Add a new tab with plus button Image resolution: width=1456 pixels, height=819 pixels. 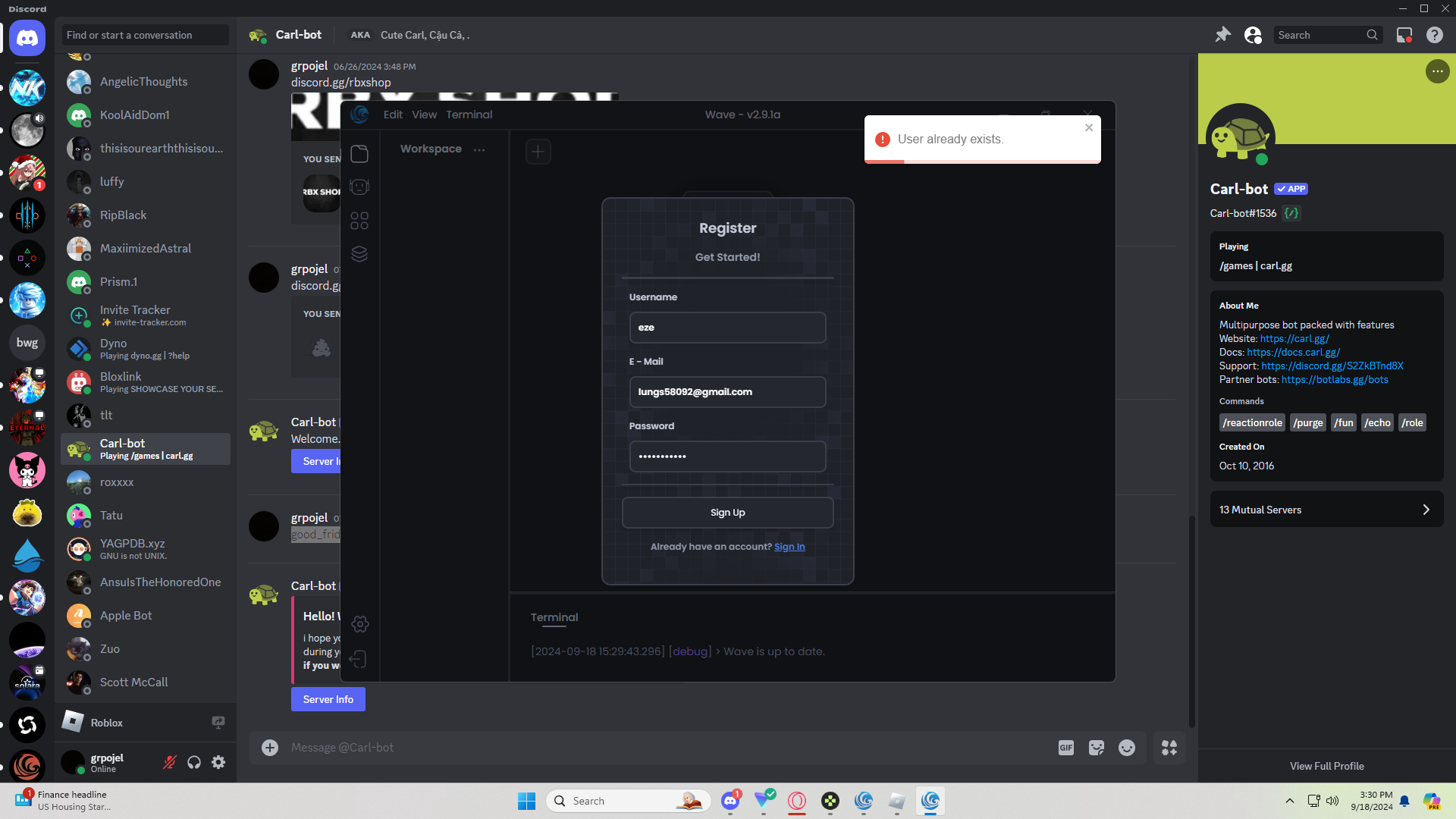[x=538, y=152]
